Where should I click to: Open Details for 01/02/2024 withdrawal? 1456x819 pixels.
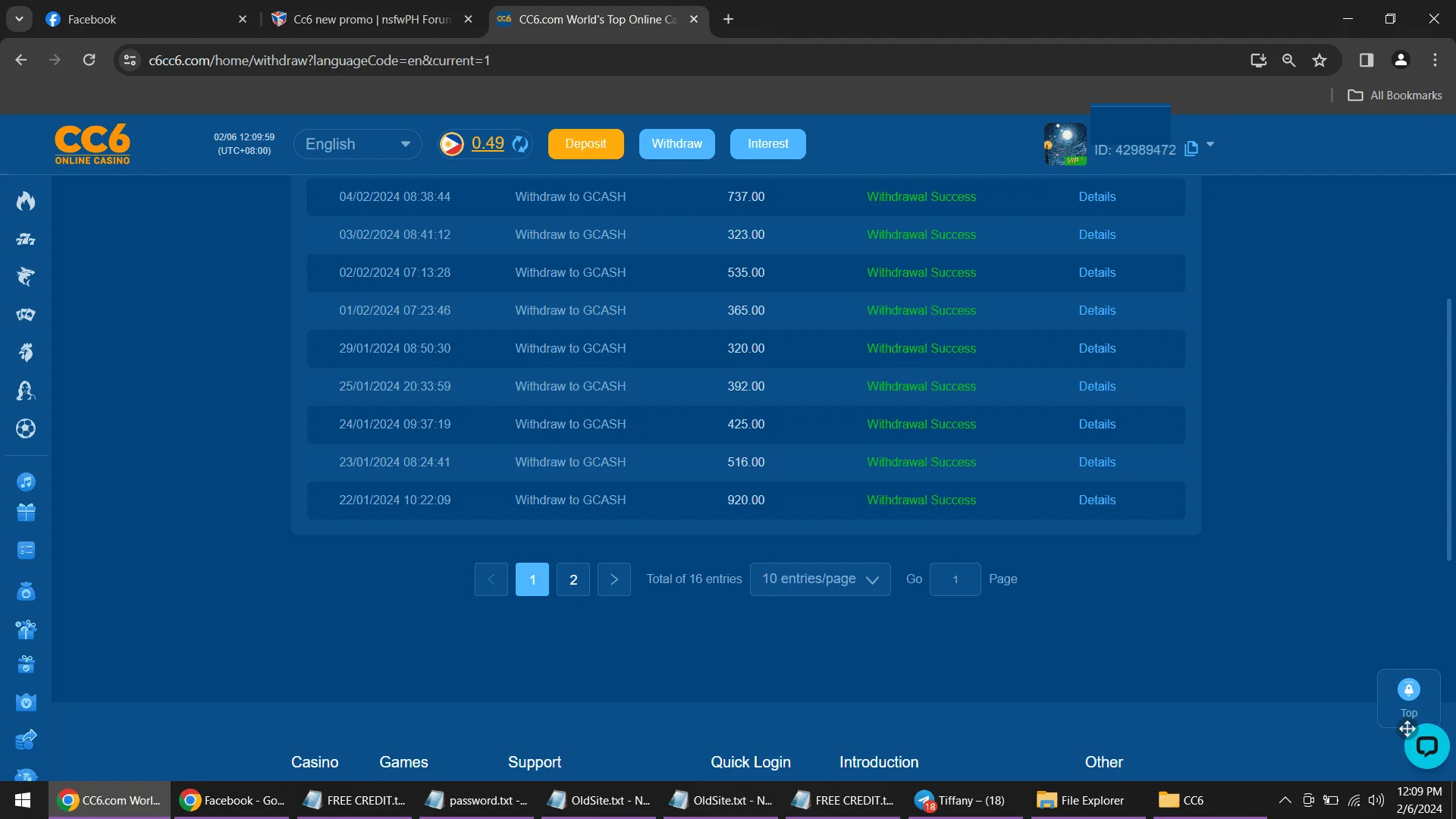coord(1097,311)
